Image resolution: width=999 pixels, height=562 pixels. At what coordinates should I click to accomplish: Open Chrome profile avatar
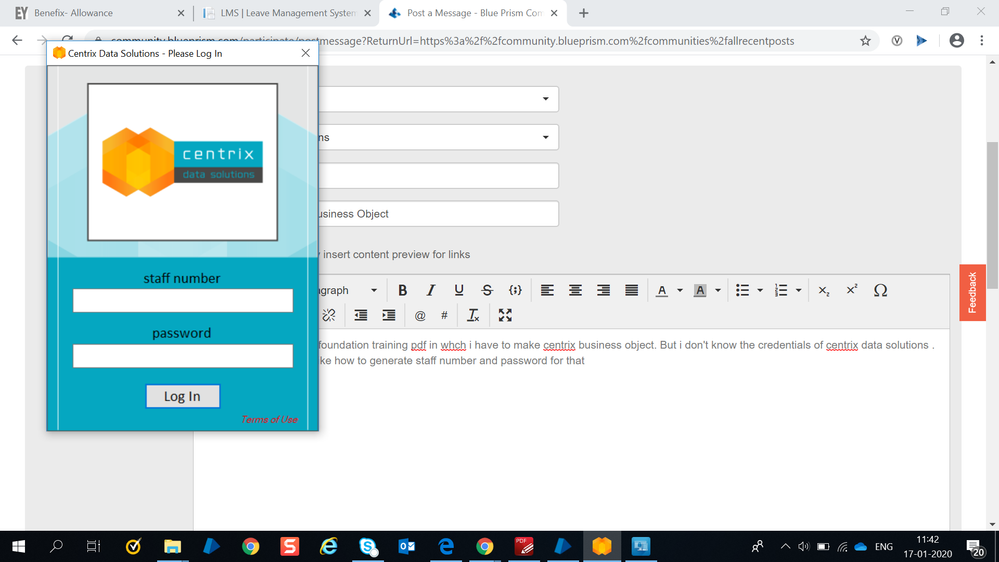click(x=956, y=41)
